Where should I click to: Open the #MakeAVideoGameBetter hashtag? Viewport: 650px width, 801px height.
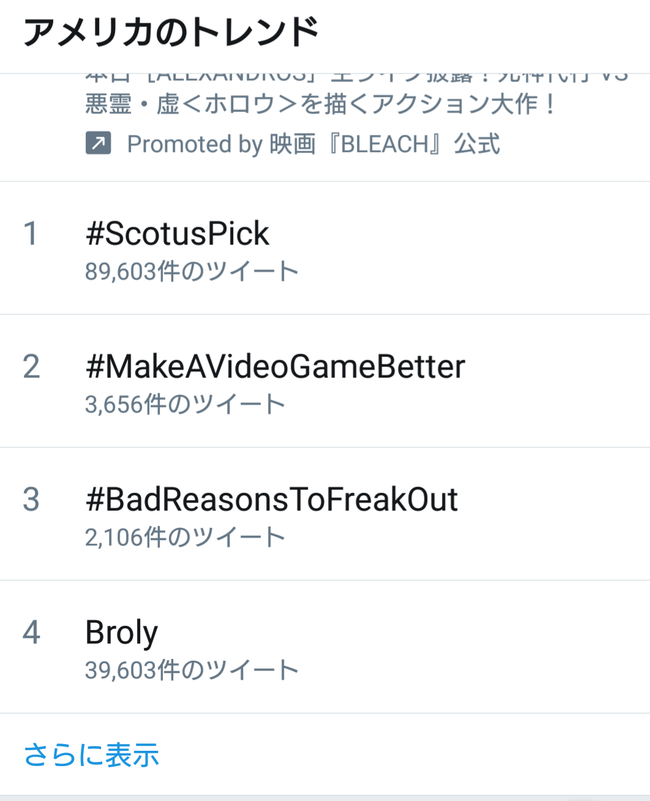[x=275, y=367]
